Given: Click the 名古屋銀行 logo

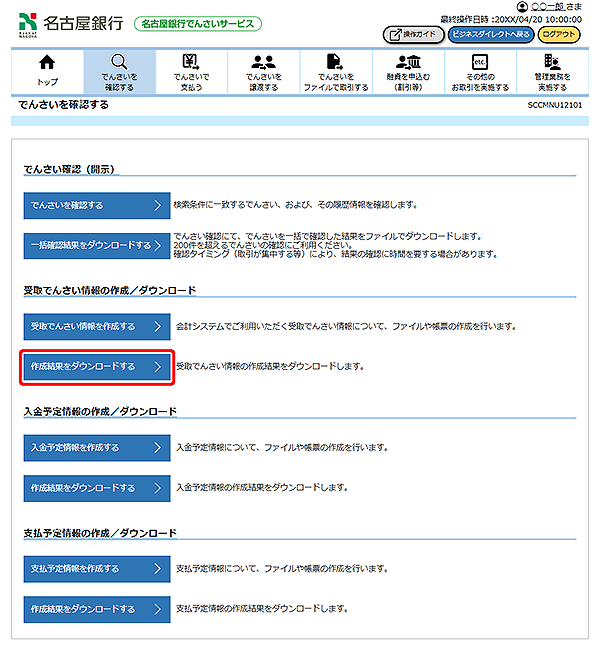Looking at the screenshot, I should pos(71,23).
